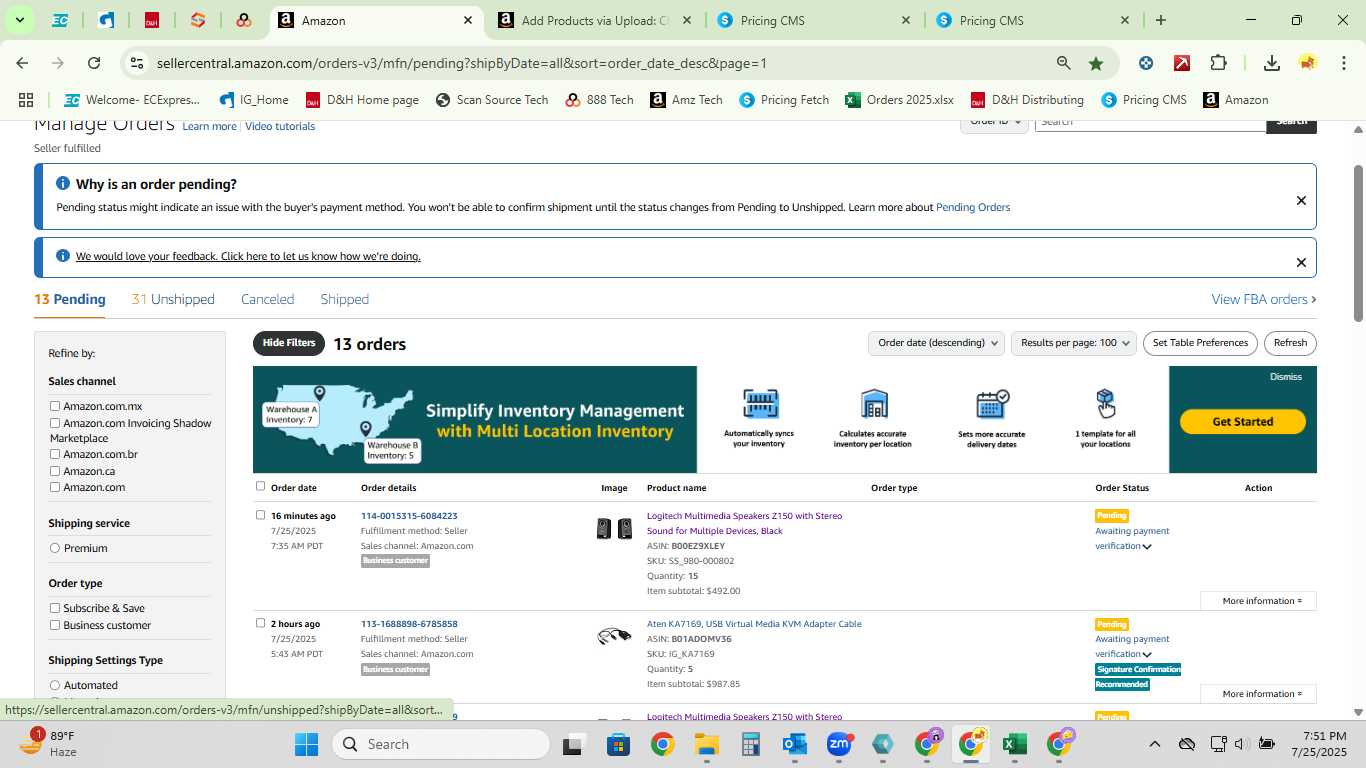This screenshot has height=768, width=1366.
Task: Open Pending Orders help link
Action: 973,208
